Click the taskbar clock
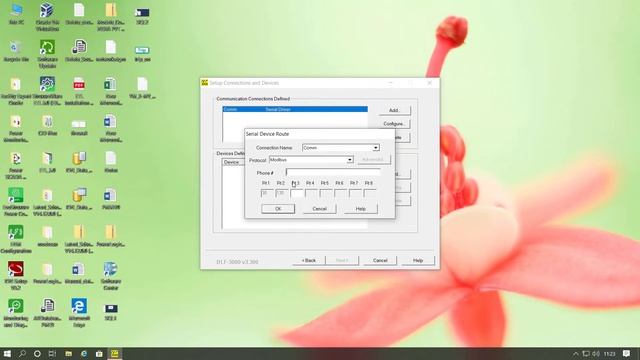640x360 pixels. click(x=609, y=353)
